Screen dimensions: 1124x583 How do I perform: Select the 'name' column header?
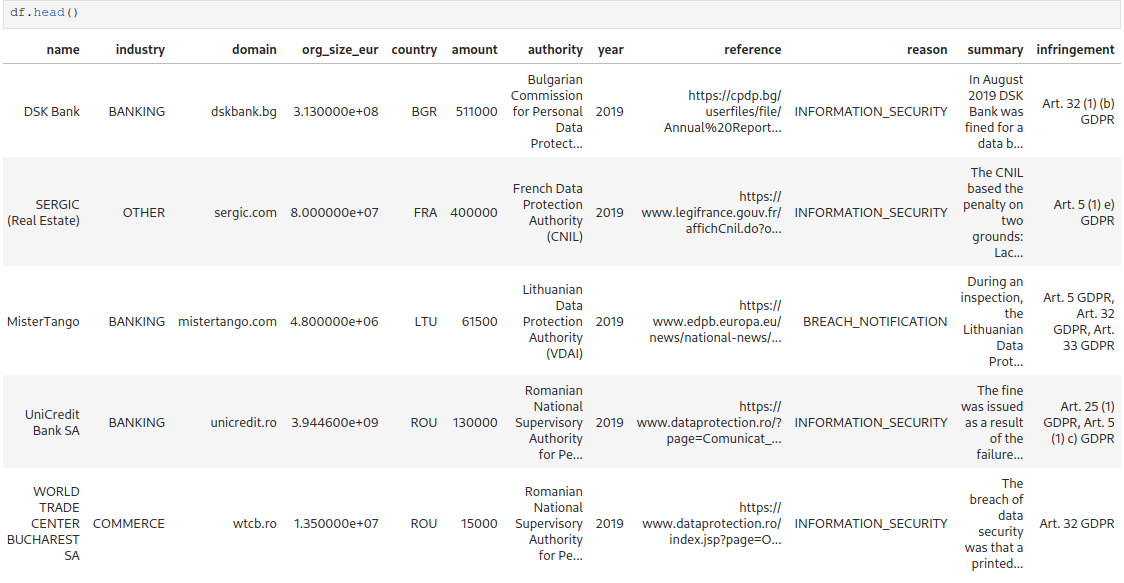pyautogui.click(x=63, y=49)
